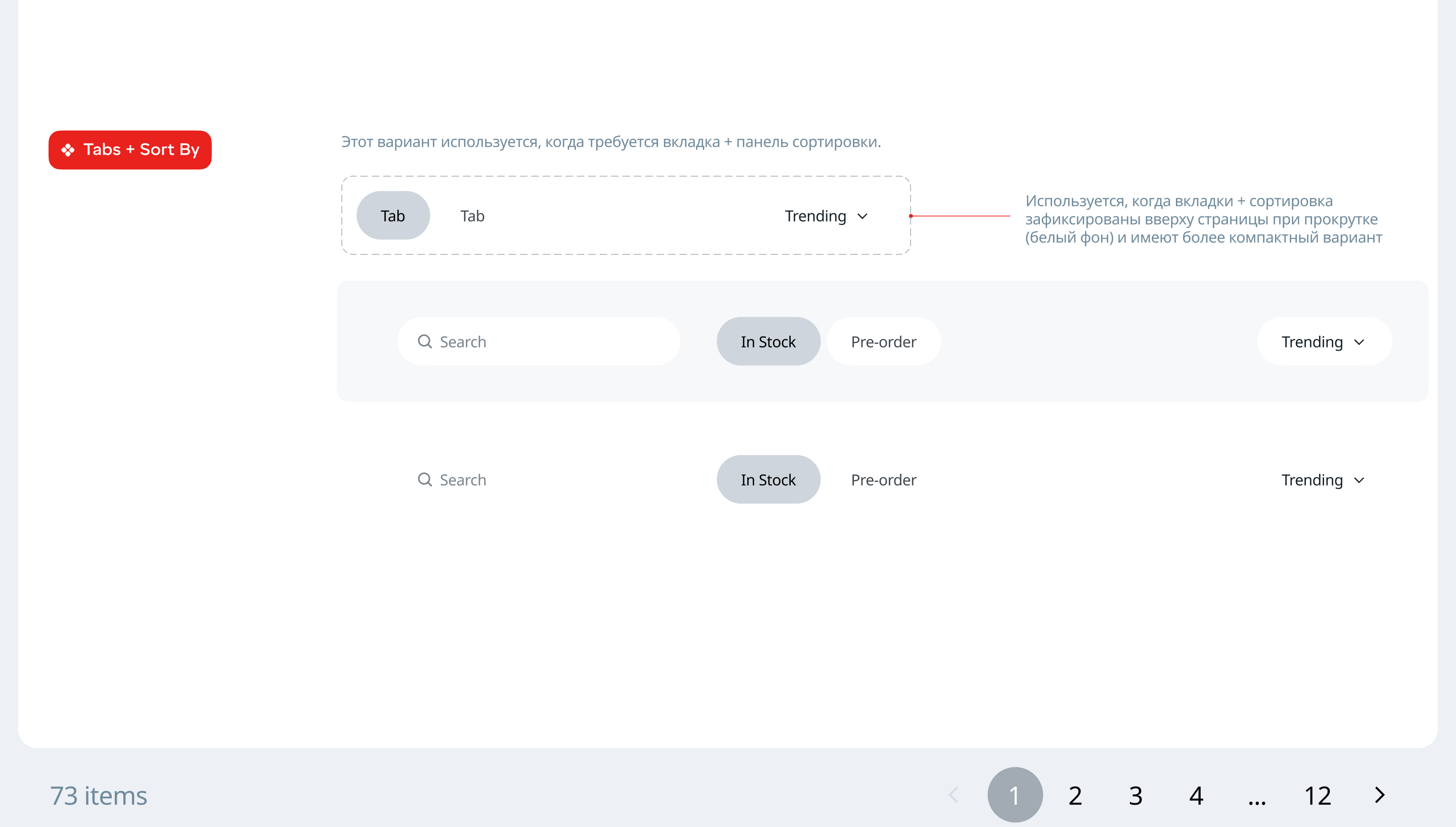Go to page 2
The height and width of the screenshot is (827, 1456).
[x=1075, y=795]
